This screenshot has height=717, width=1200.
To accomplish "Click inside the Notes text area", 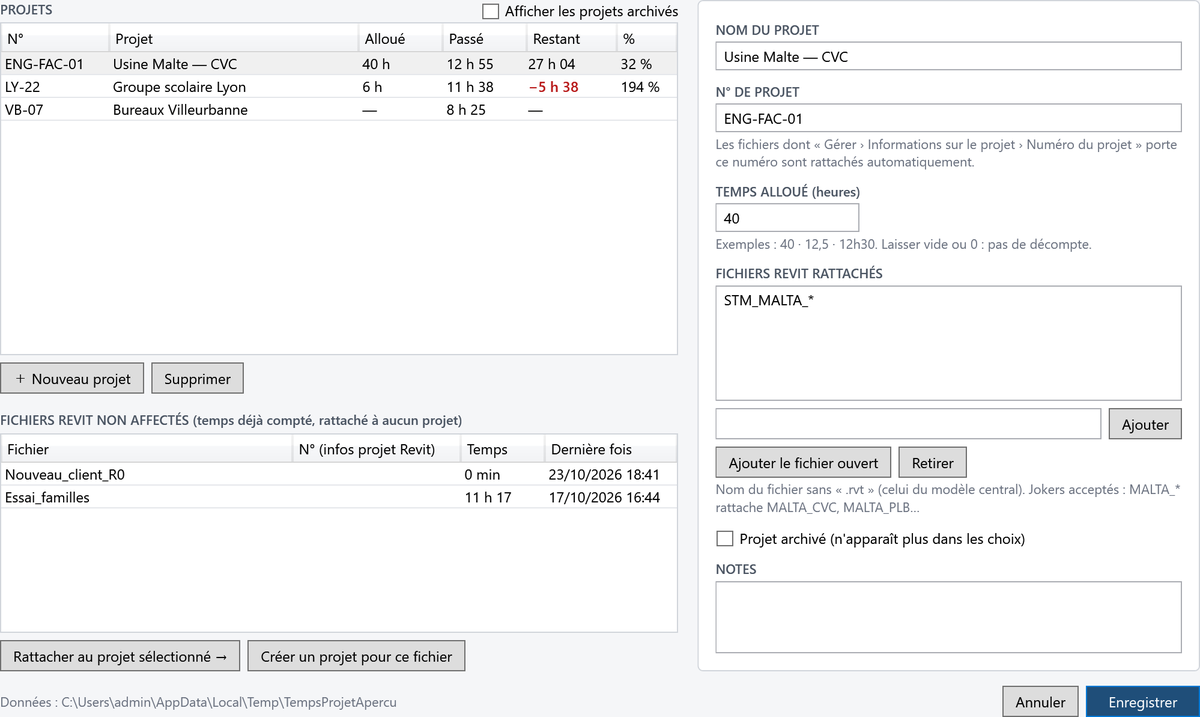I will pyautogui.click(x=949, y=618).
